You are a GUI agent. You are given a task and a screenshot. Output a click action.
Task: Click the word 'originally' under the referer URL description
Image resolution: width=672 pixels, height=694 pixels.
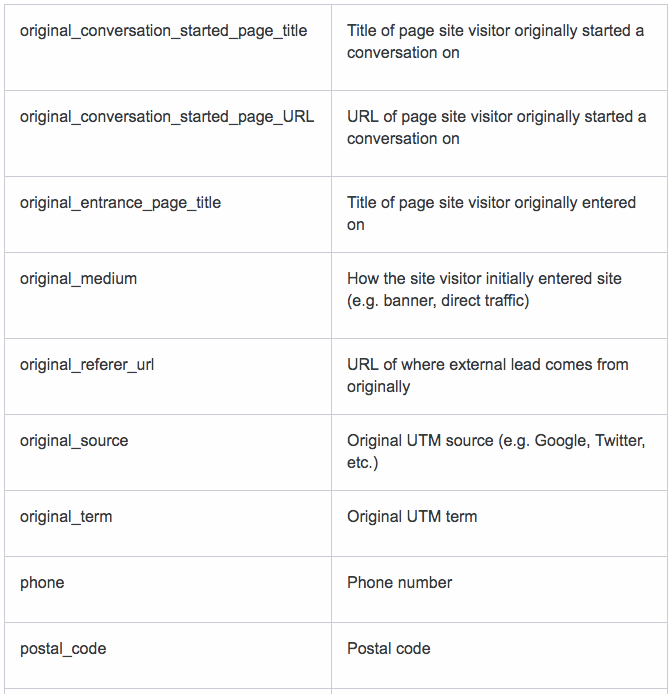click(378, 387)
